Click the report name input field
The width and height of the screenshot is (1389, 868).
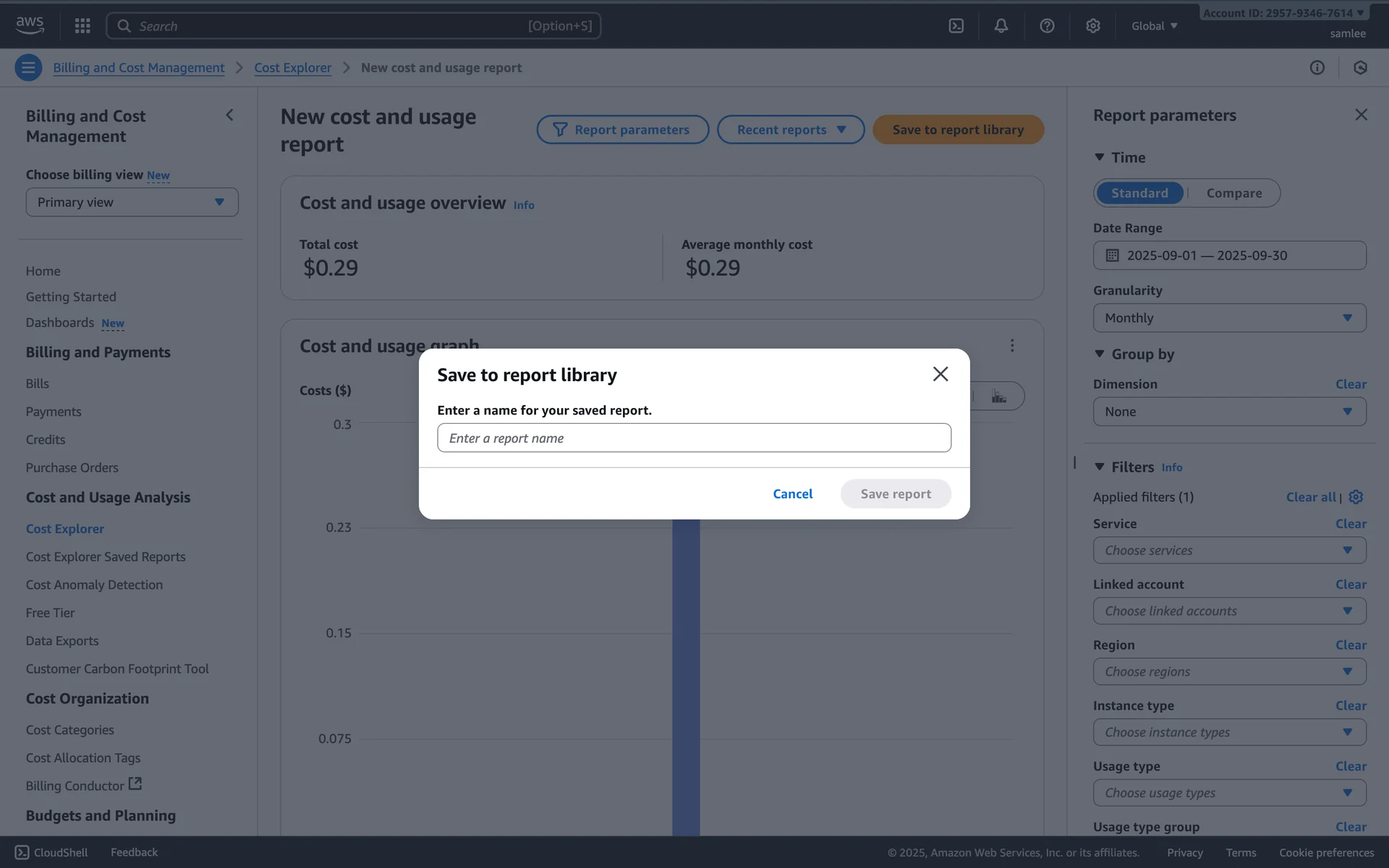pos(694,438)
